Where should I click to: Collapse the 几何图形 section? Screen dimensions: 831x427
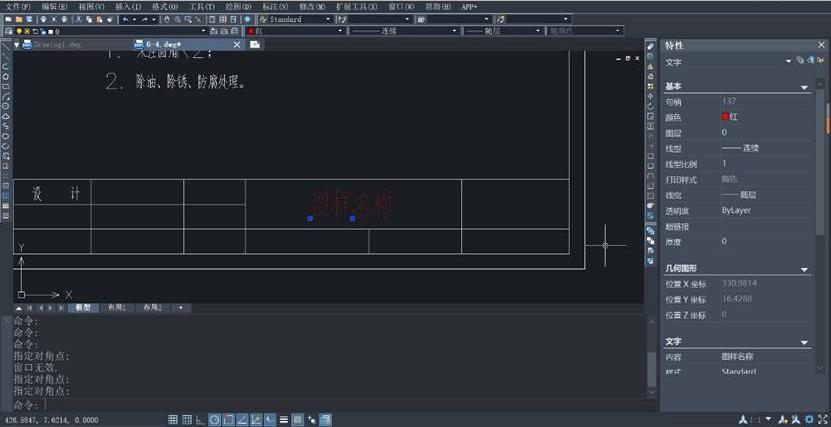click(804, 270)
